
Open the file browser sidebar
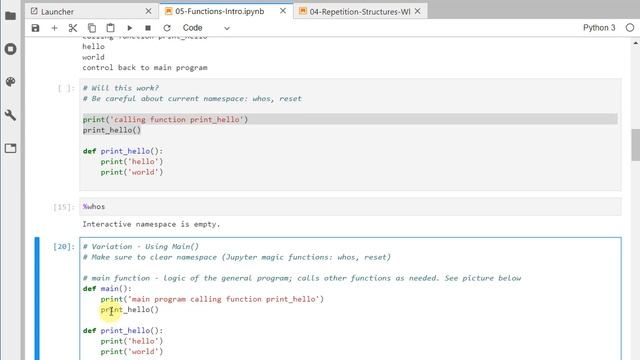coord(10,16)
